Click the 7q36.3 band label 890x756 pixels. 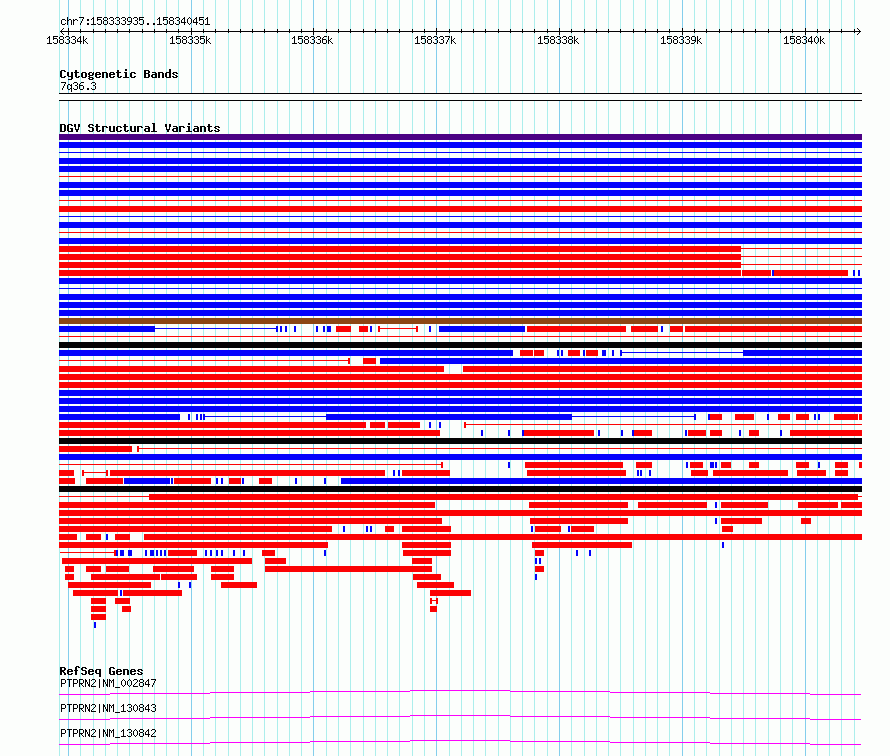tap(78, 86)
